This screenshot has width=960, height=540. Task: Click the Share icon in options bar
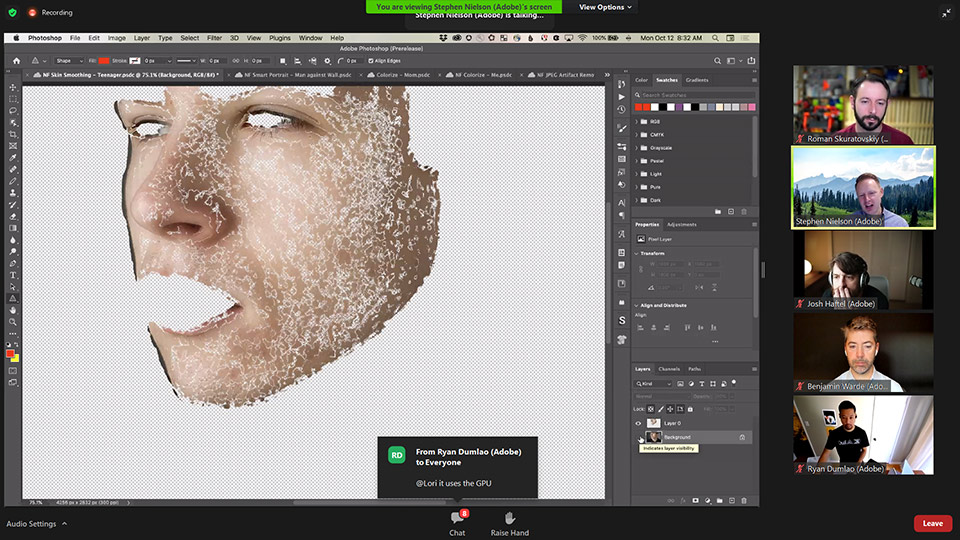751,61
